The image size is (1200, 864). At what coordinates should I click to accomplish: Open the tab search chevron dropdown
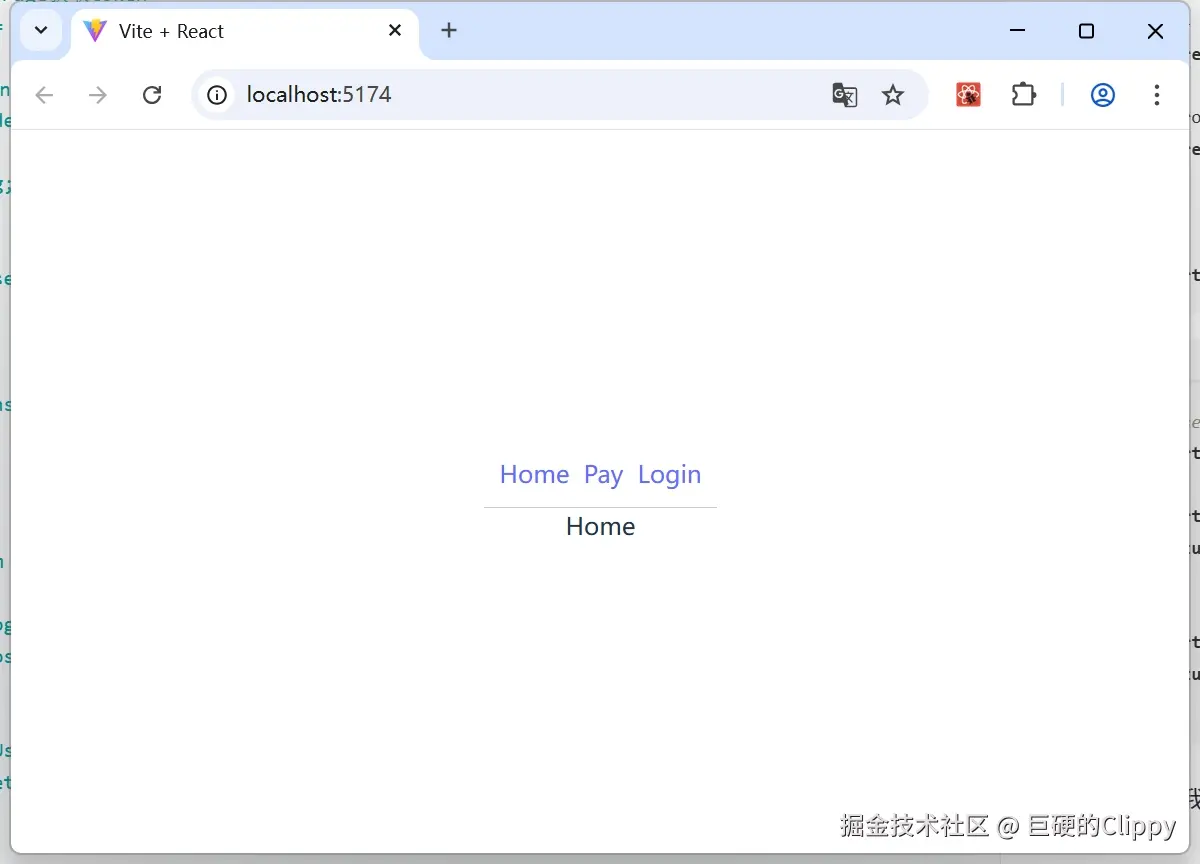[x=41, y=30]
